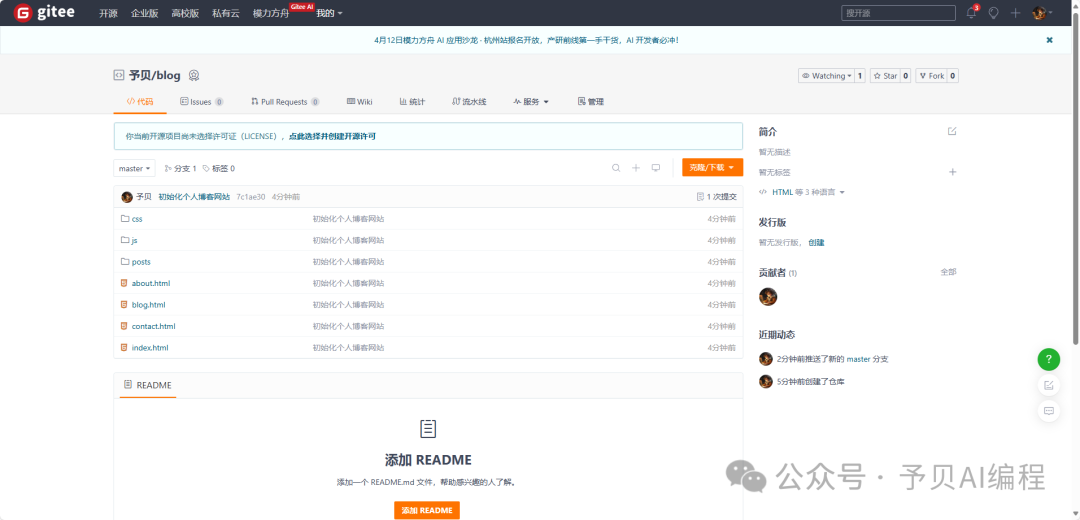Click the 添加 README button
Image resolution: width=1080 pixels, height=520 pixels.
coord(427,510)
